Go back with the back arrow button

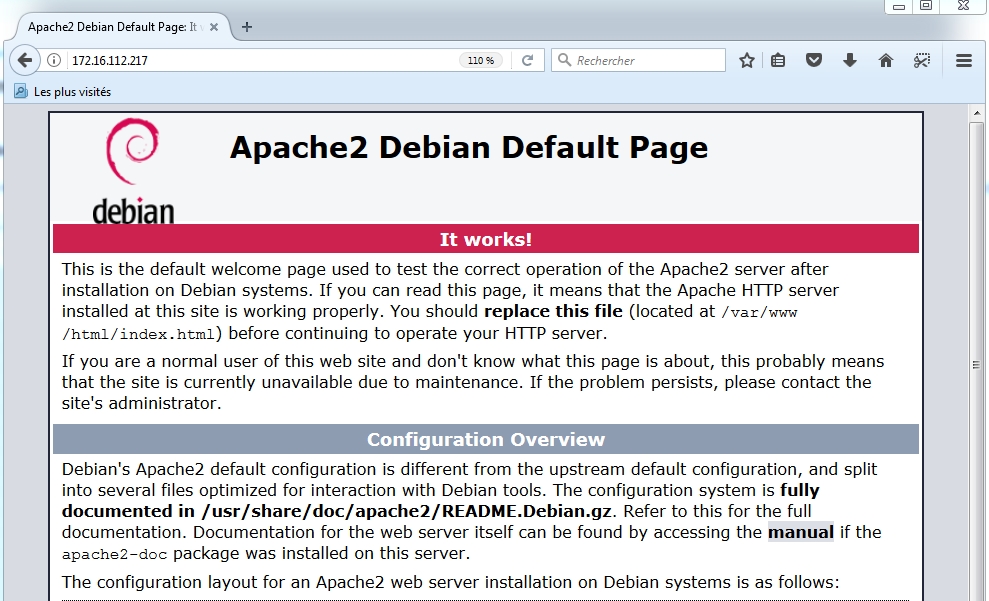25,61
